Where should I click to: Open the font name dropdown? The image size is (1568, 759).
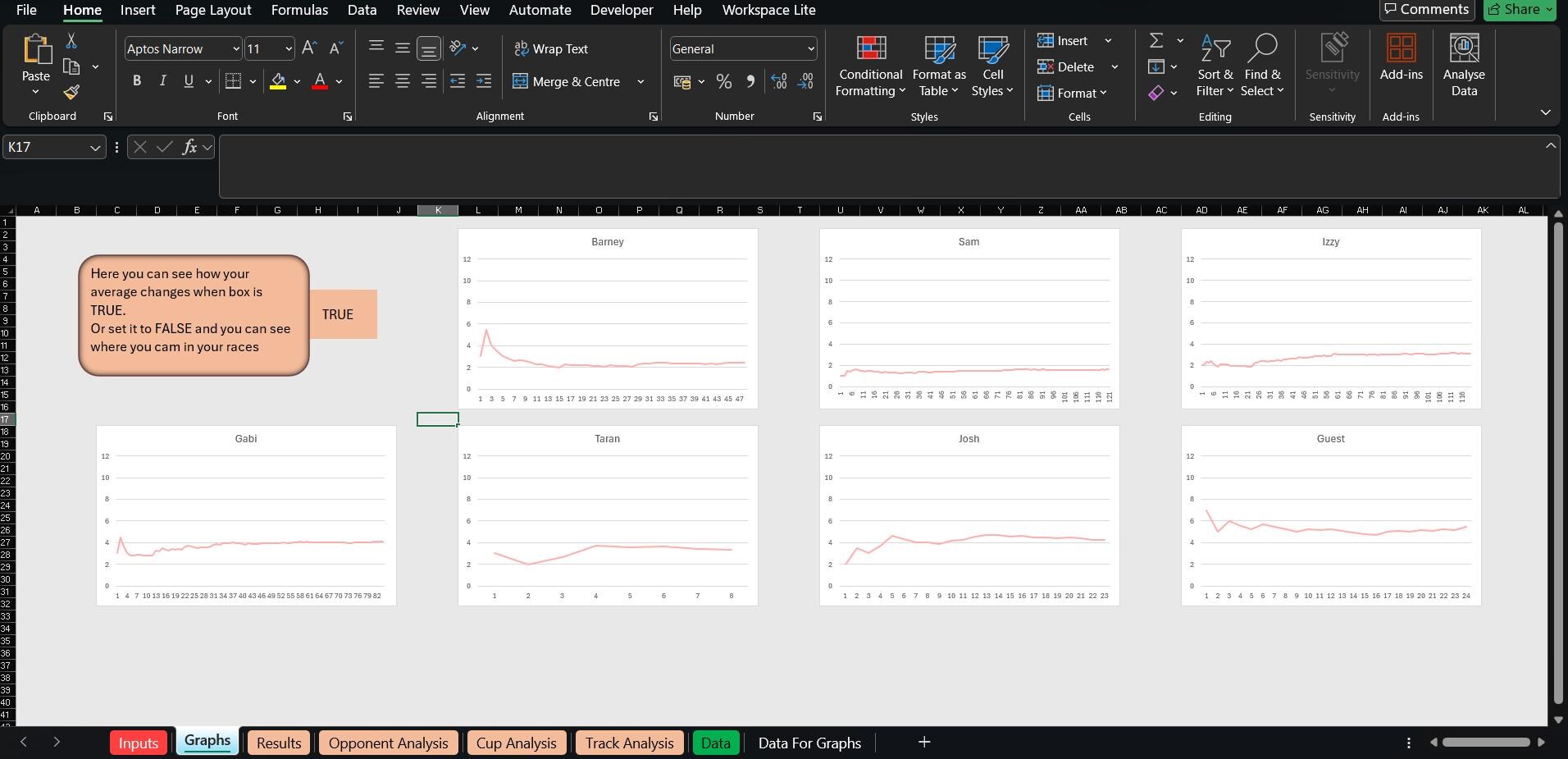pyautogui.click(x=234, y=48)
